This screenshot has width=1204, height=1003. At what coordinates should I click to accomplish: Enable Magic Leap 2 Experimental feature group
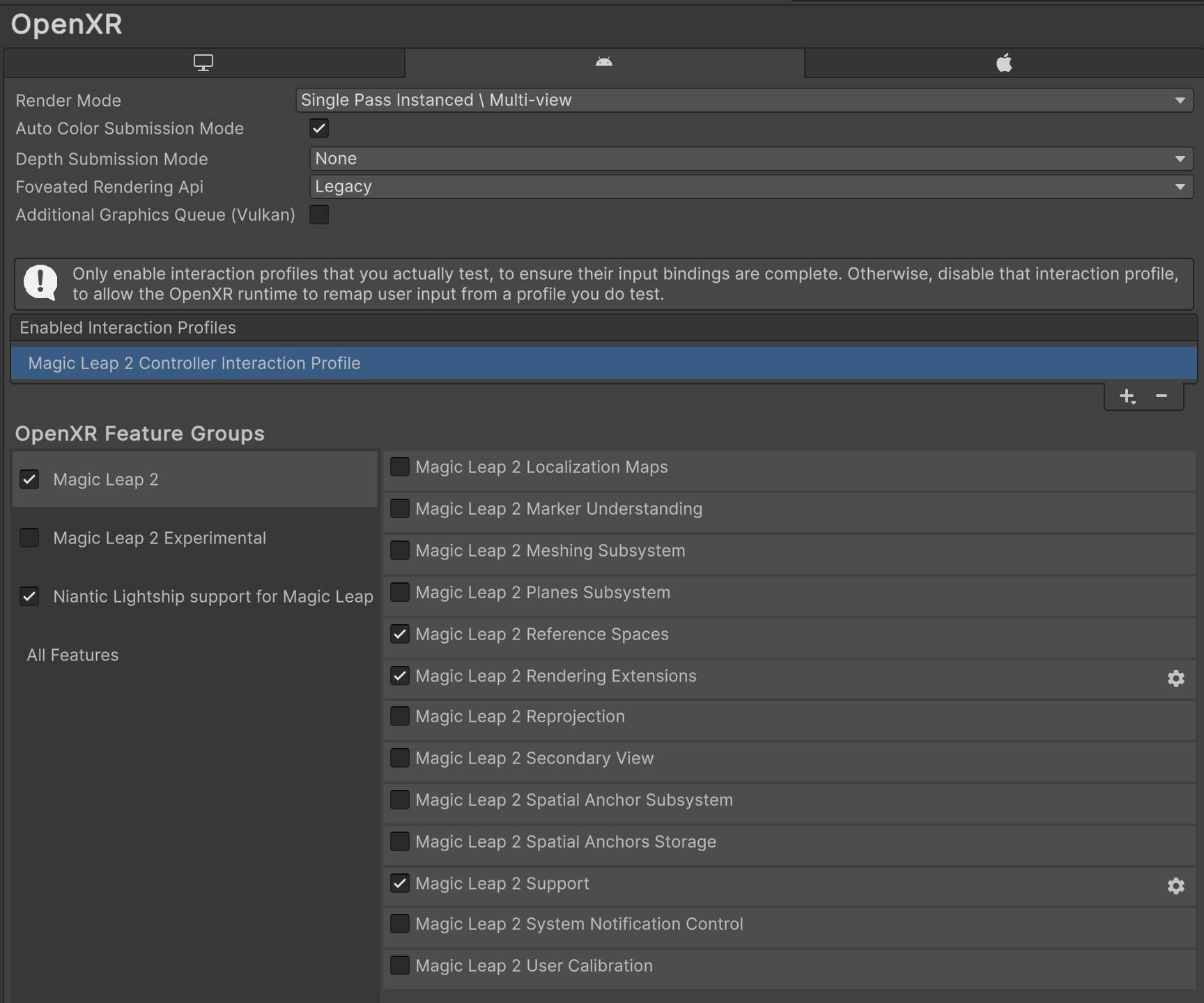[29, 538]
